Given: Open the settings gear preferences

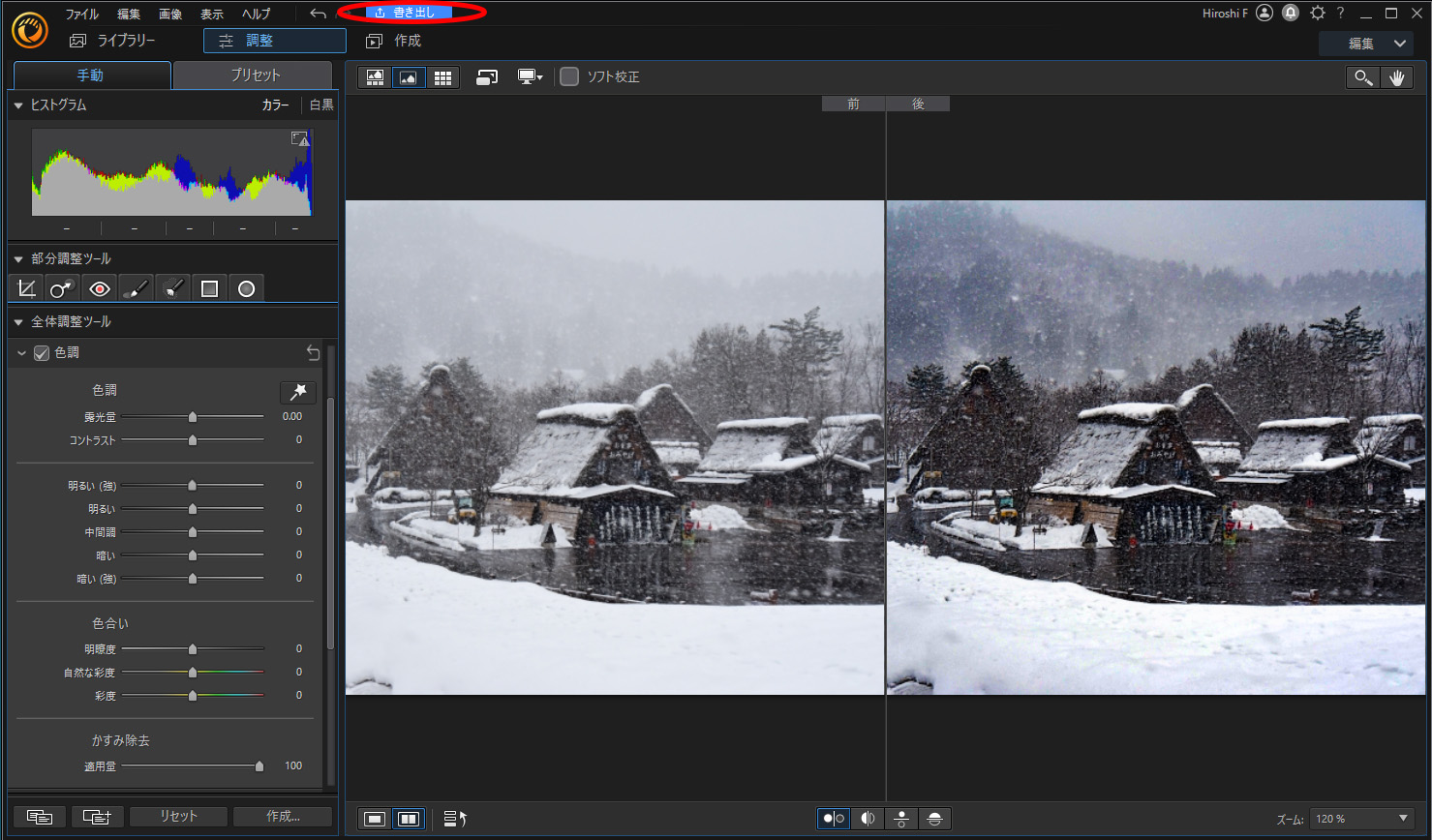Looking at the screenshot, I should (1317, 13).
